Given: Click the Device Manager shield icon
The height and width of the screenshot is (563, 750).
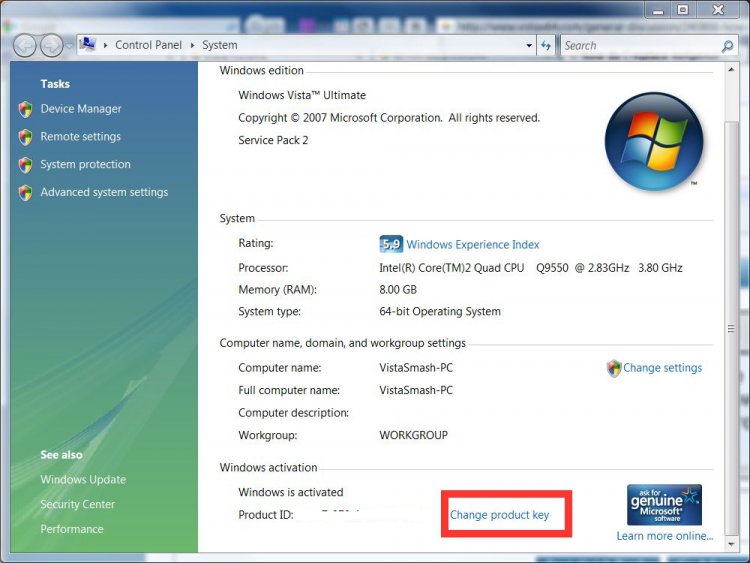Looking at the screenshot, I should [25, 109].
